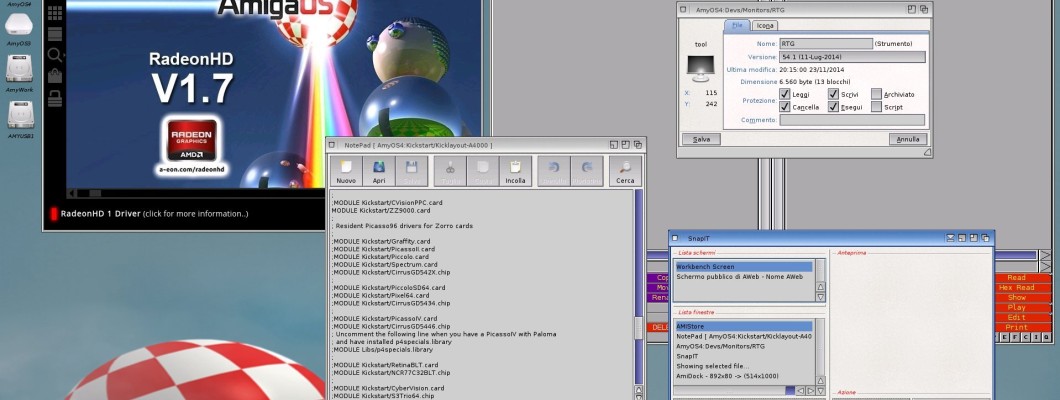Toggle the Esegui protection checkbox

(834, 107)
